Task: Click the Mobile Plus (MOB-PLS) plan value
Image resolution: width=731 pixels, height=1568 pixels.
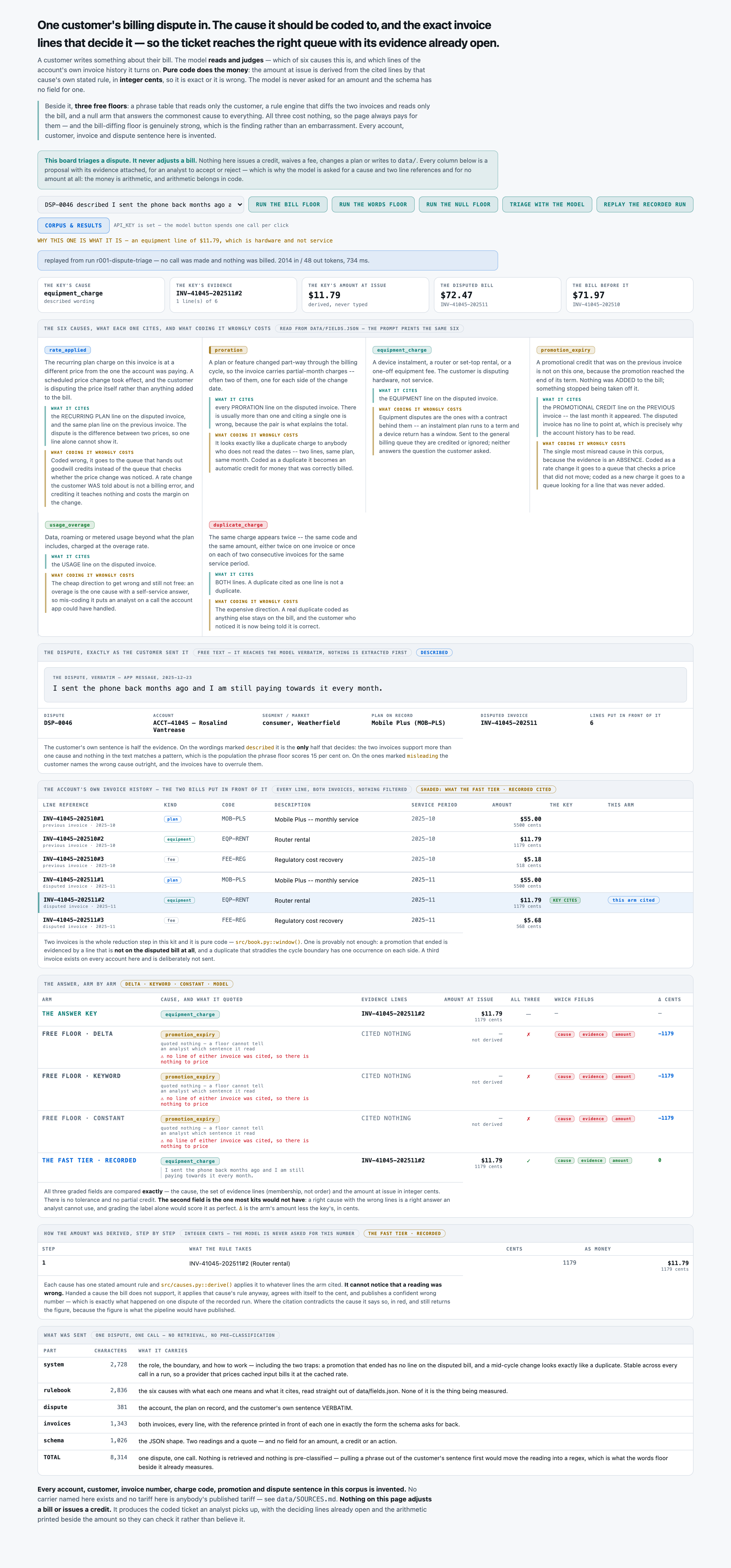Action: point(408,723)
